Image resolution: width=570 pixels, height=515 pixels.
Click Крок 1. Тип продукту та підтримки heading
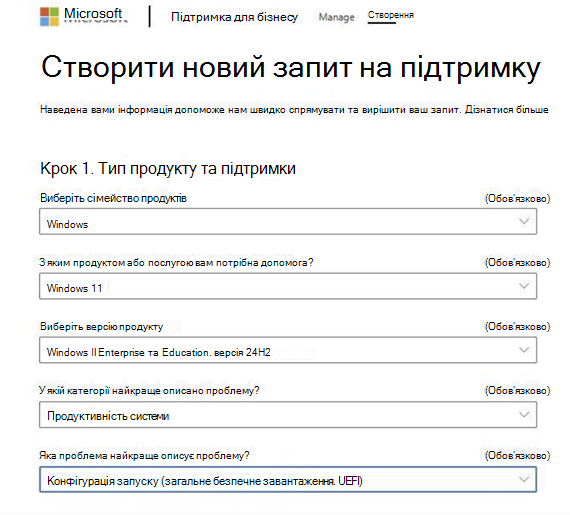click(168, 168)
